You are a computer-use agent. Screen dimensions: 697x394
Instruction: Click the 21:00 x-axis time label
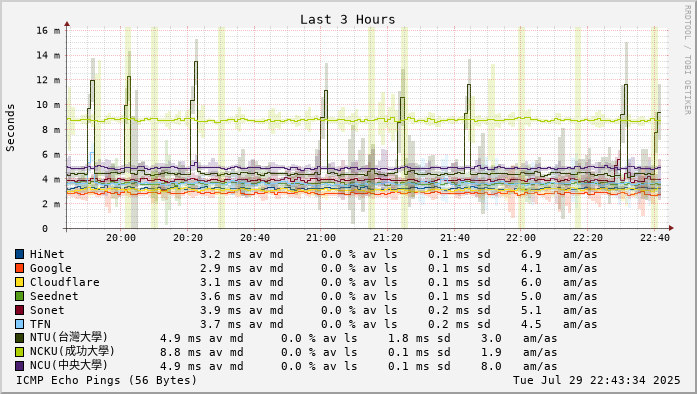(321, 238)
